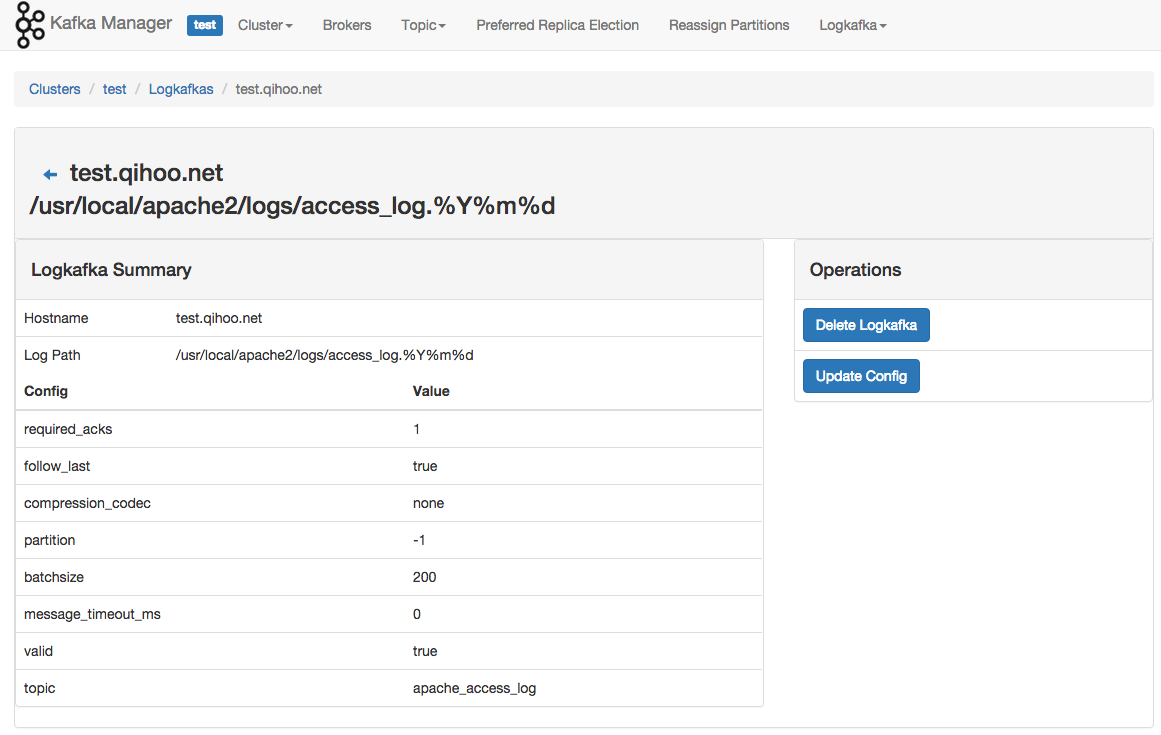Select the batchsize config name

tap(54, 577)
